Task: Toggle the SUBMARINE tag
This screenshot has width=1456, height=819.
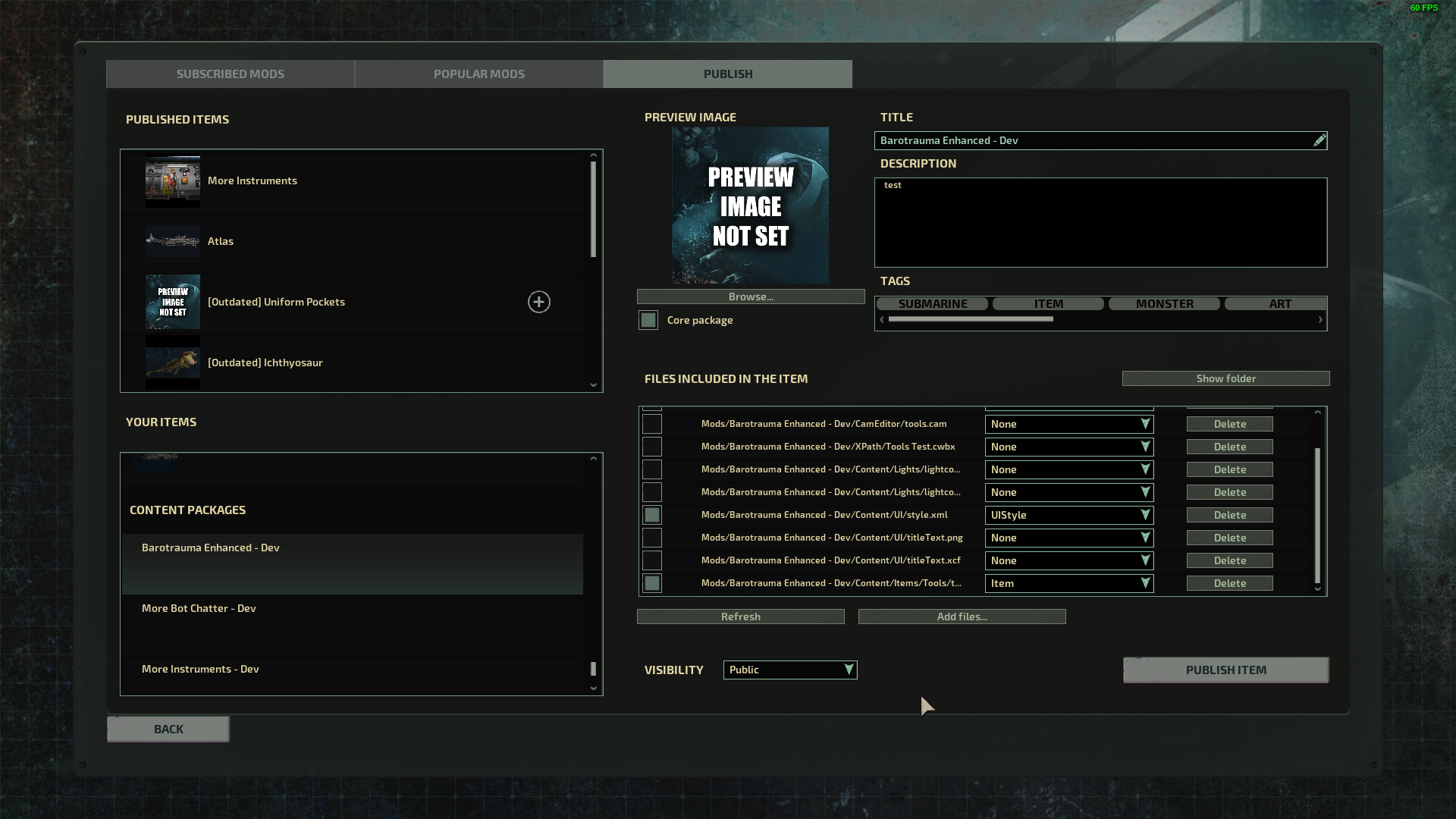Action: coord(933,303)
